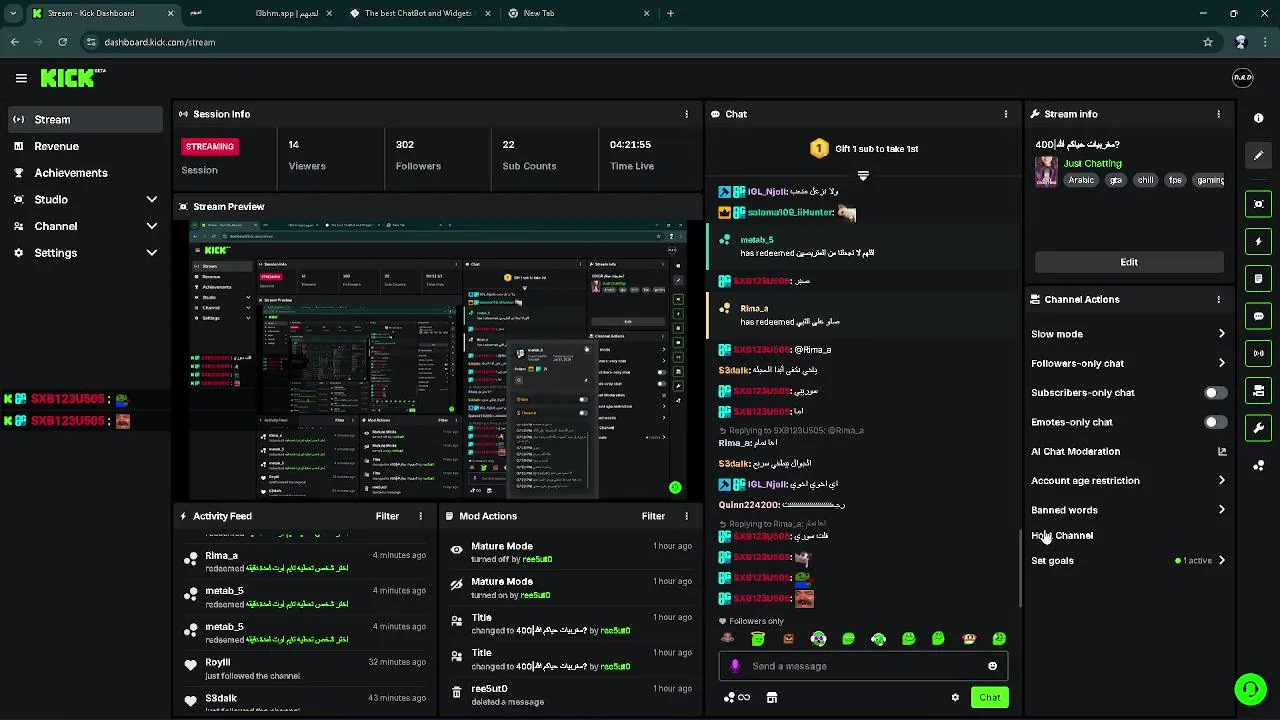Open the Stream info three-dot menu
1280x720 pixels.
[1218, 114]
